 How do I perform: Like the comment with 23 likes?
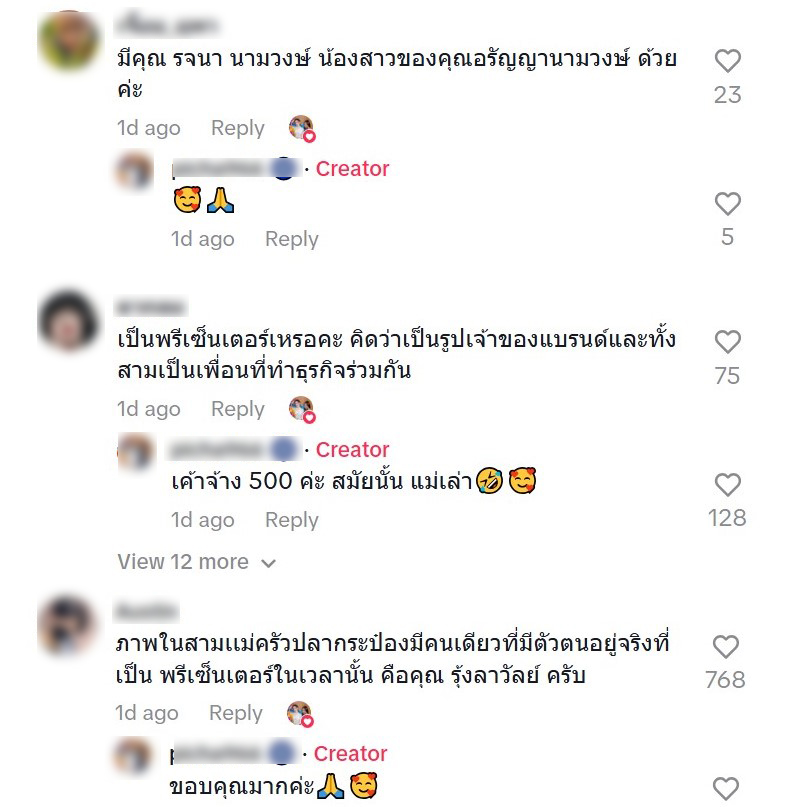(727, 61)
